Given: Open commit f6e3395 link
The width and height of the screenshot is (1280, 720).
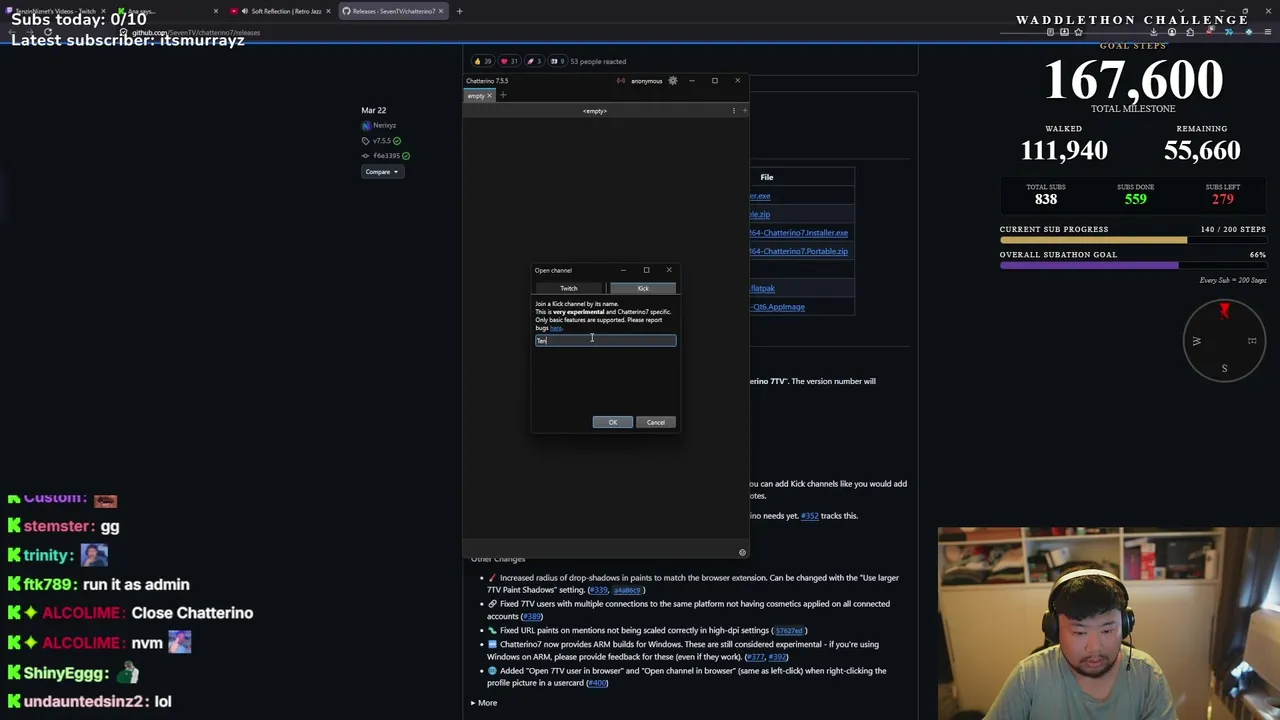Looking at the screenshot, I should click(386, 156).
